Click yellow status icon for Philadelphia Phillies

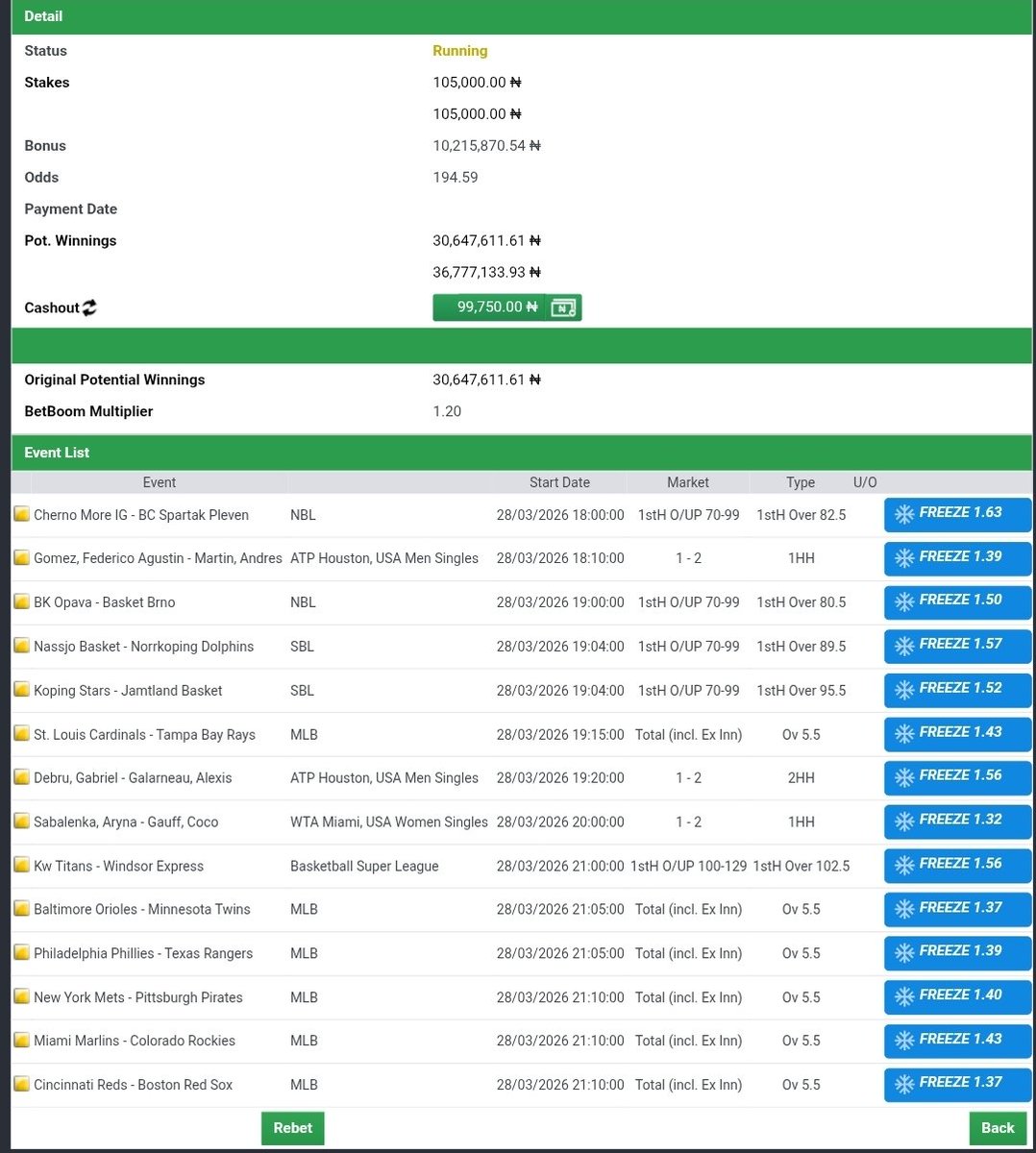coord(21,953)
